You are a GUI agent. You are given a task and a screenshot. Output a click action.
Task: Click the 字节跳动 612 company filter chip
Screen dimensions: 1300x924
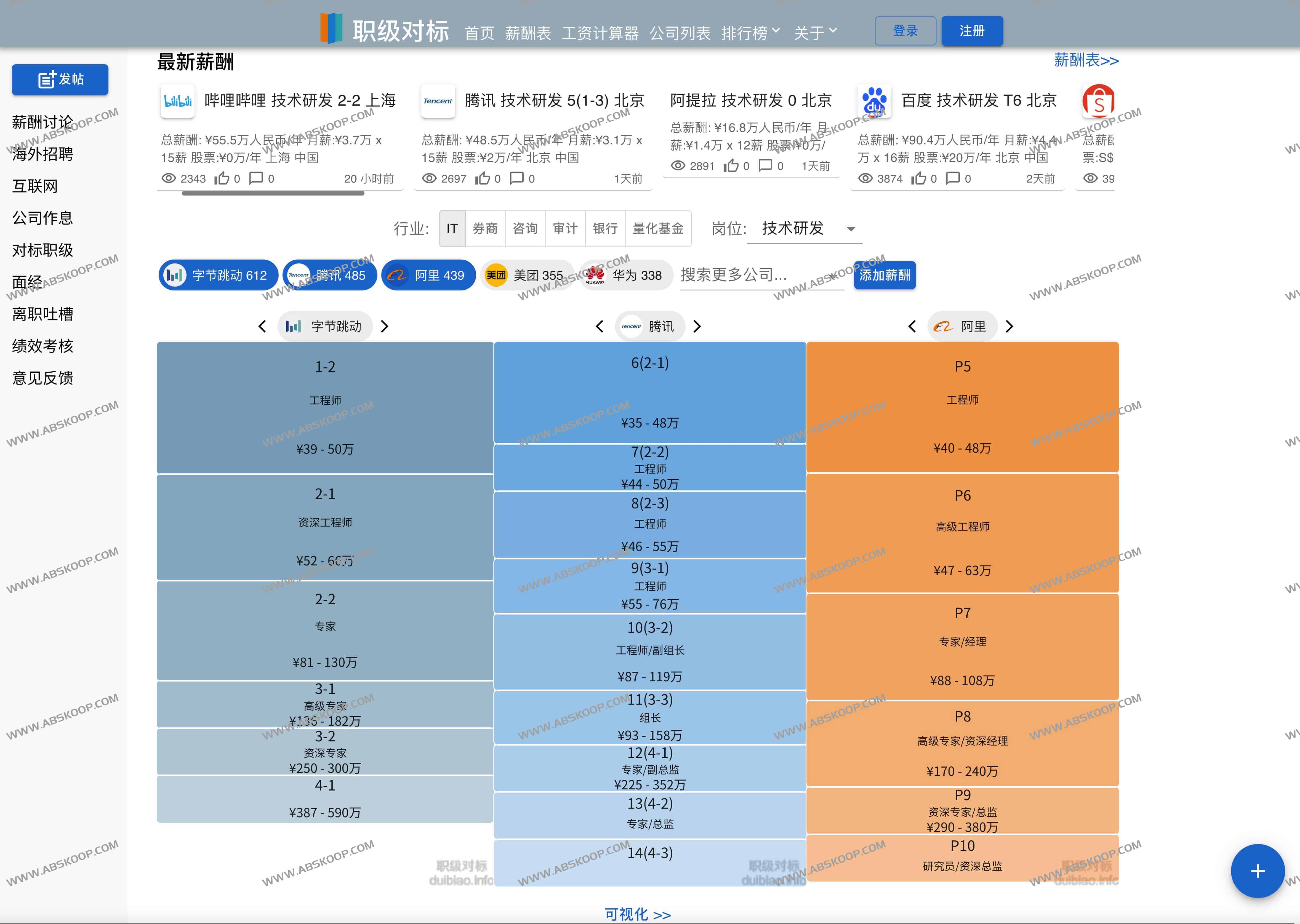tap(218, 275)
